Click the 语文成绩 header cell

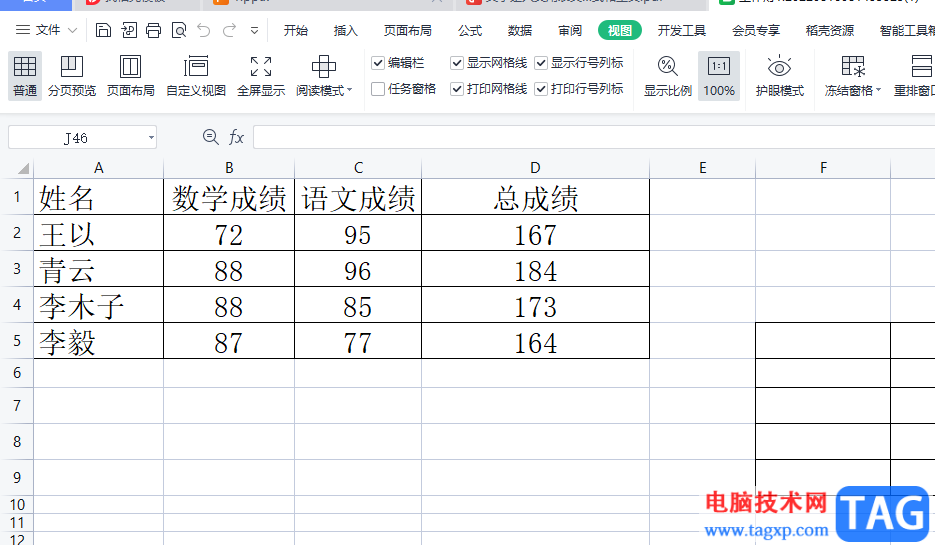tap(358, 197)
